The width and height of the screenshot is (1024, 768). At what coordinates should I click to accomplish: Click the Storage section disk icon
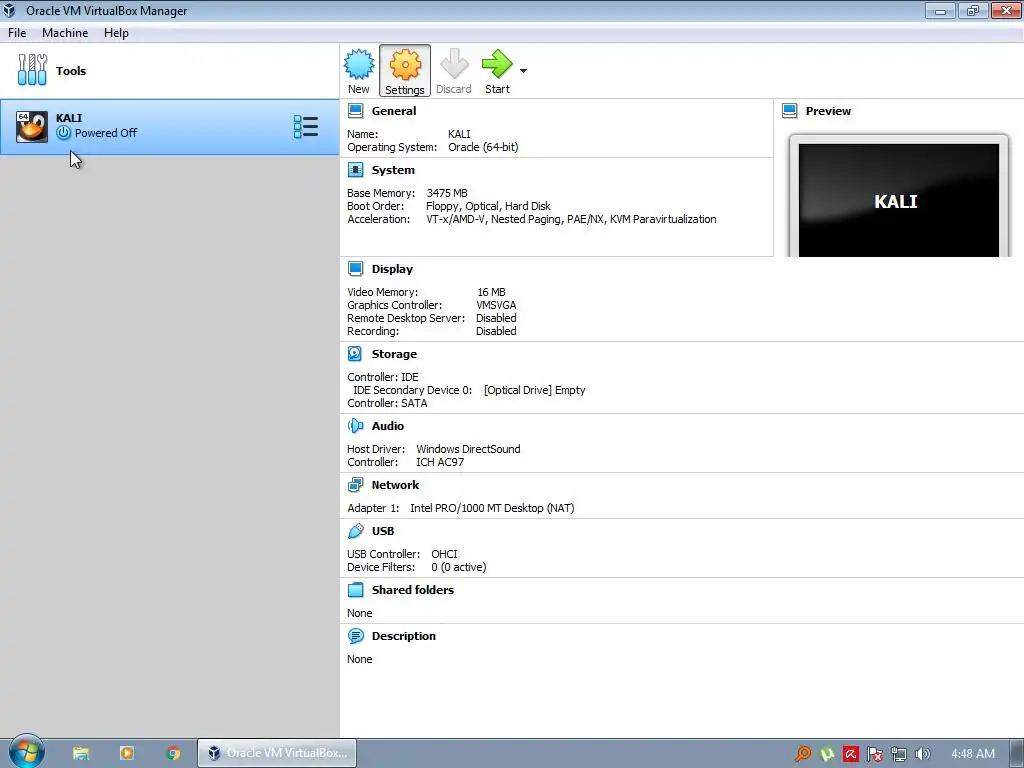click(355, 354)
